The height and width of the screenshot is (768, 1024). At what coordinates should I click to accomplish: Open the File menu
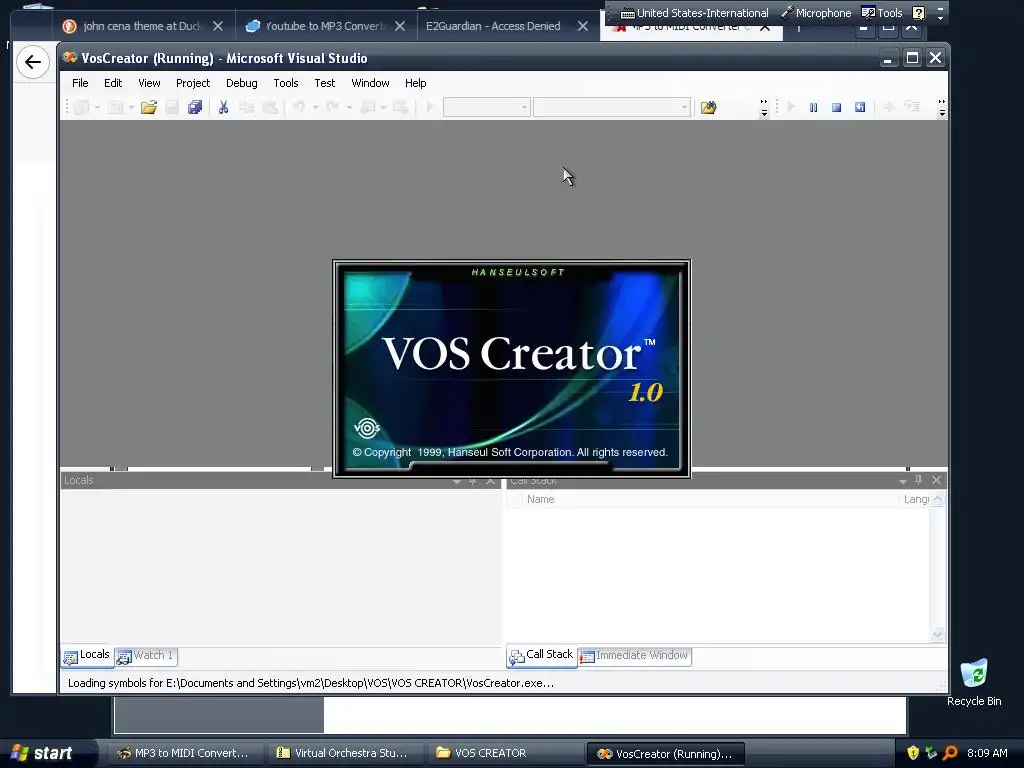click(80, 83)
